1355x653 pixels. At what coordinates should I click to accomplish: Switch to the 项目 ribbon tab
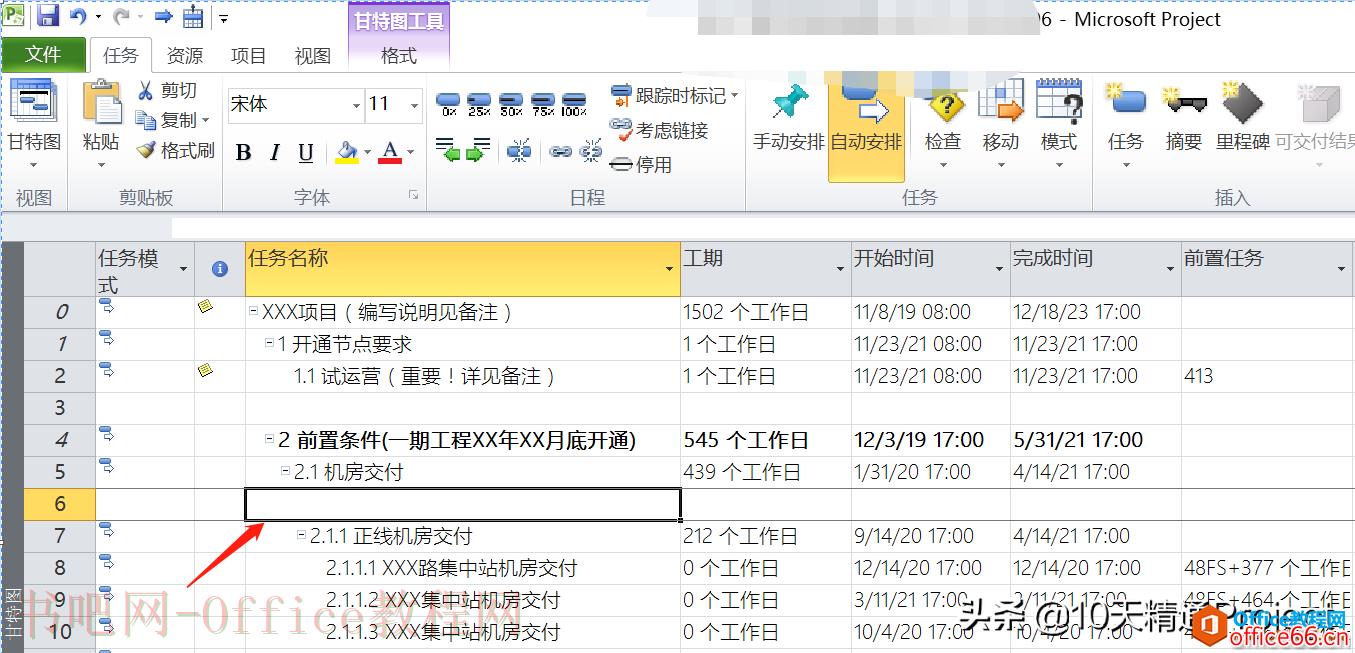coord(248,55)
